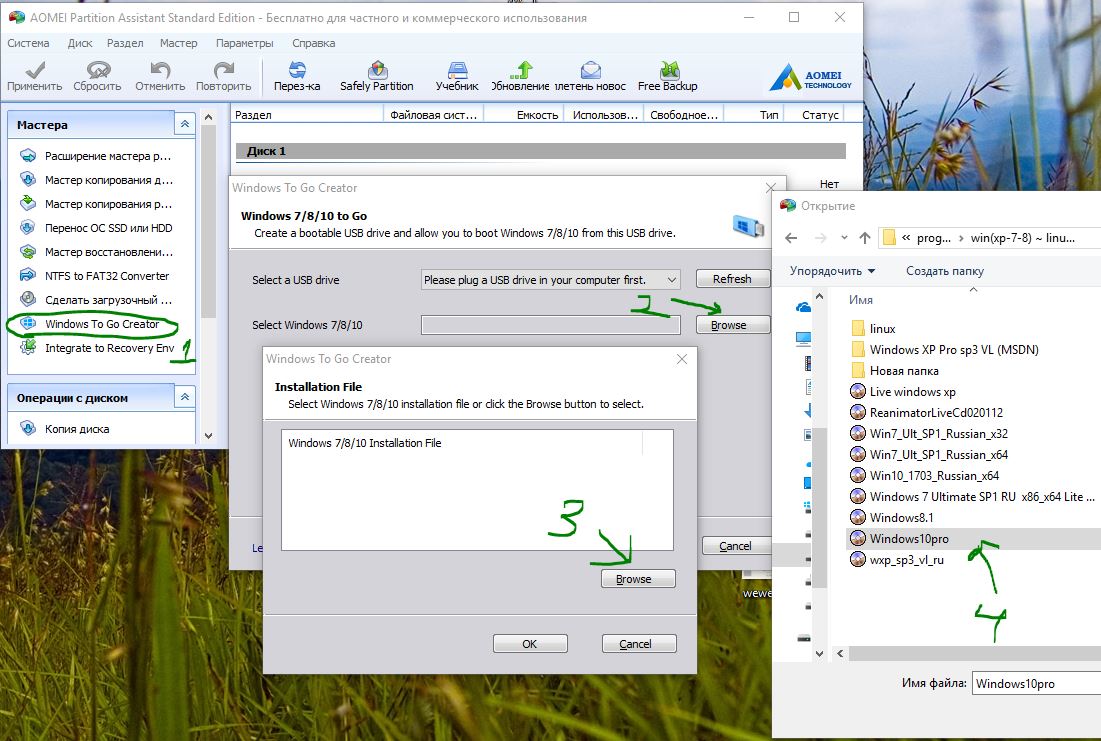1101x741 pixels.
Task: Collapse the Мастера panel
Action: pos(185,124)
